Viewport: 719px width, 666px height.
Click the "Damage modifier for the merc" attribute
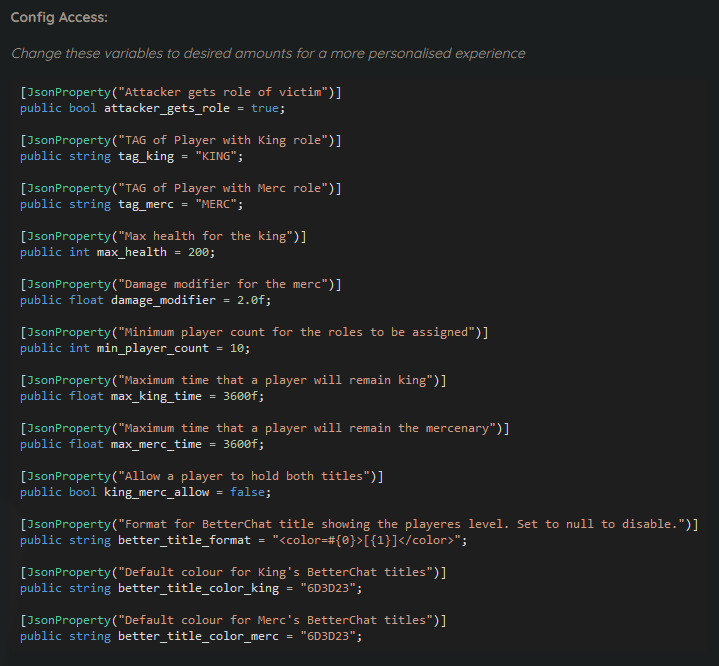181,284
